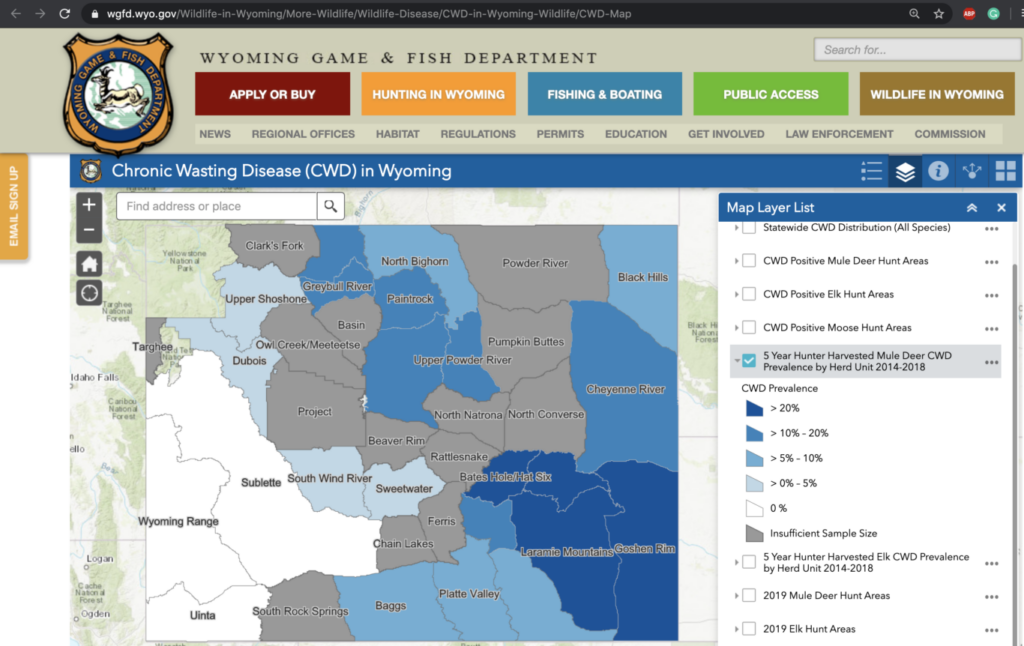Open the Law Enforcement link
The image size is (1024, 646).
point(839,134)
